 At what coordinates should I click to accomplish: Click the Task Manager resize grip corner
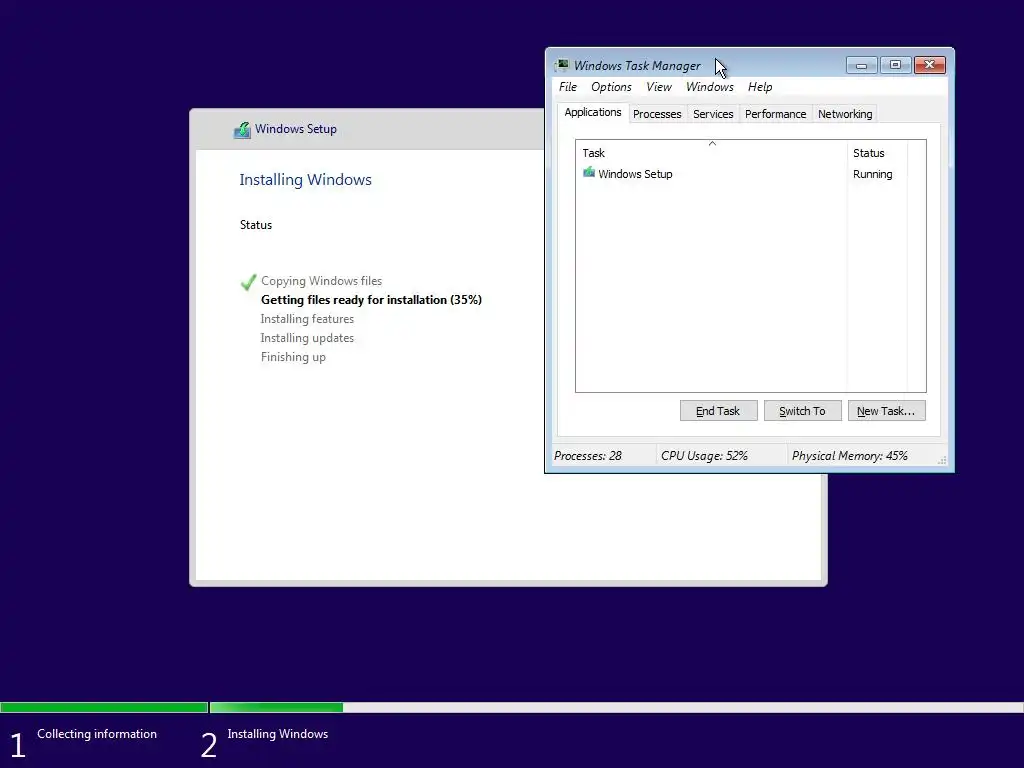pyautogui.click(x=942, y=460)
